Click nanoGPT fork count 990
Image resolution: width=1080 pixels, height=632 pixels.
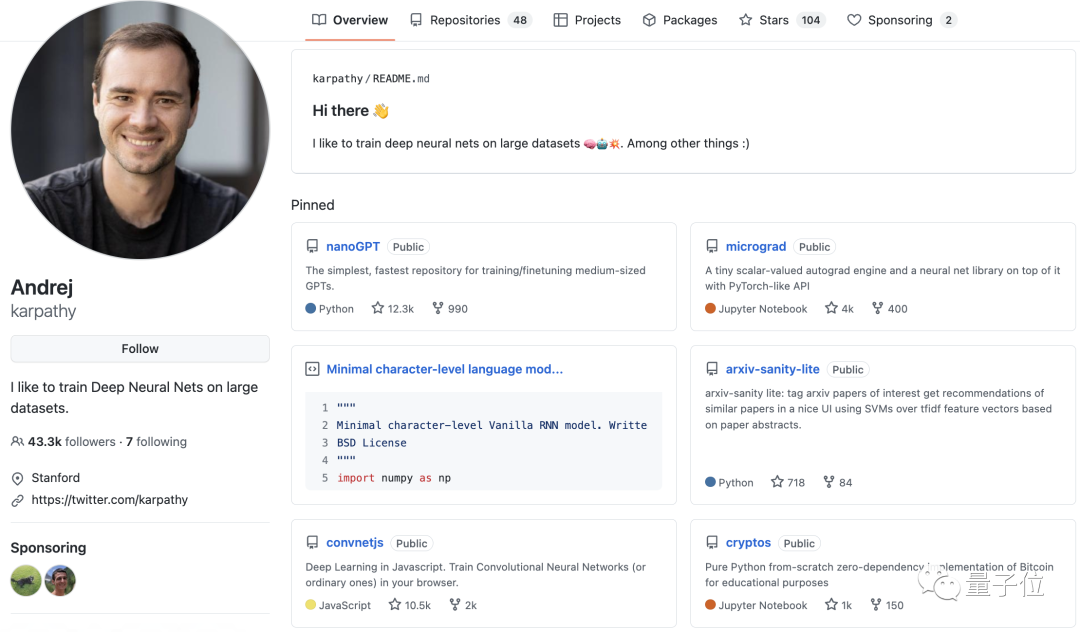click(450, 308)
